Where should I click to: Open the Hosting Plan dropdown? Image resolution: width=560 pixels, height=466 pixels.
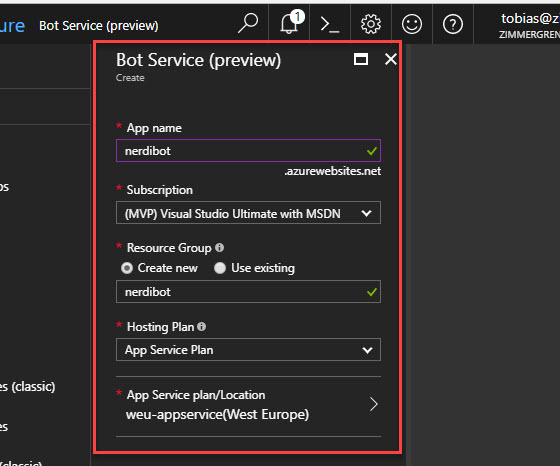click(248, 350)
